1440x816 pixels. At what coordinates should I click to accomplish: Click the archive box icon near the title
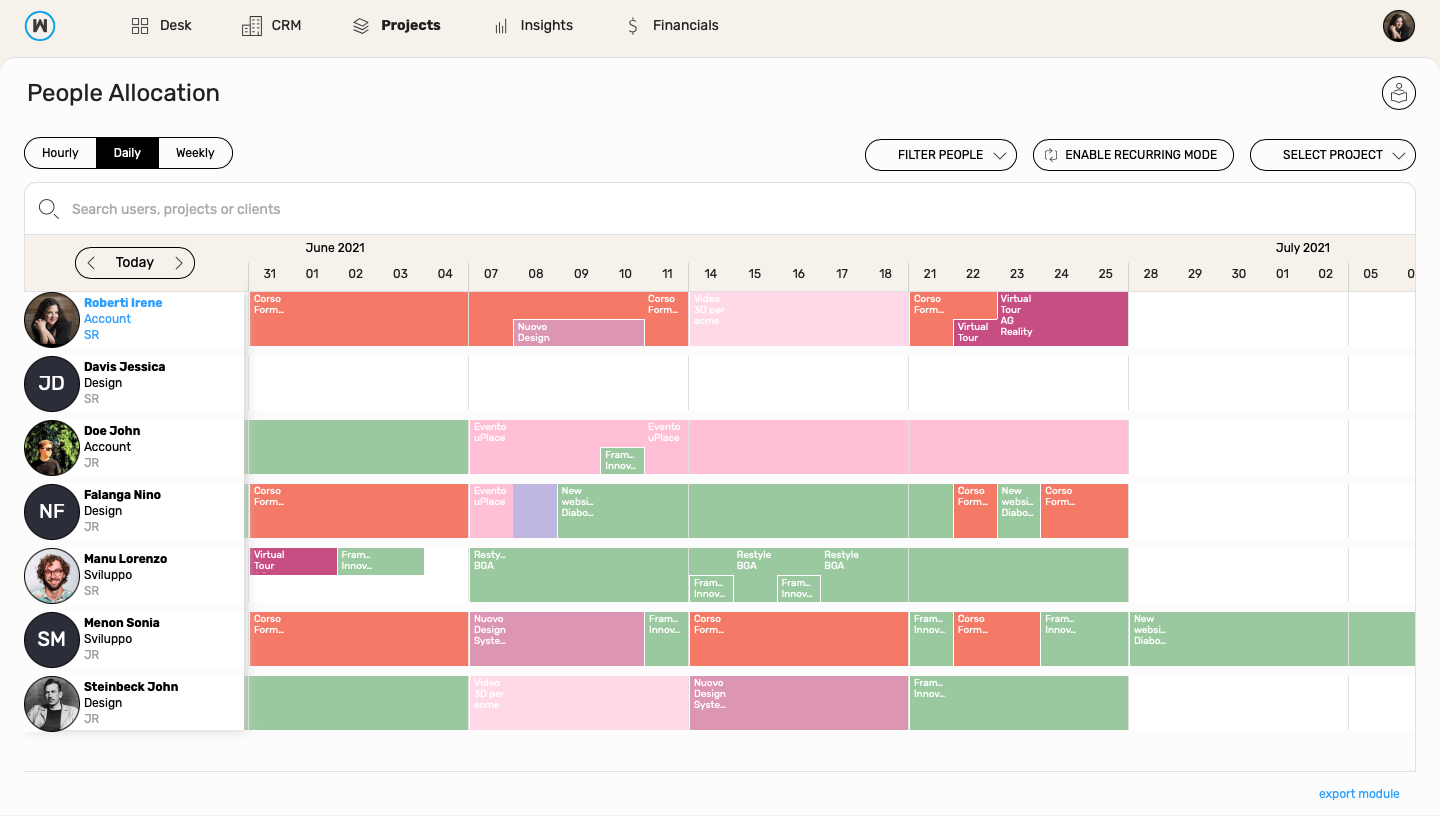pyautogui.click(x=1399, y=94)
